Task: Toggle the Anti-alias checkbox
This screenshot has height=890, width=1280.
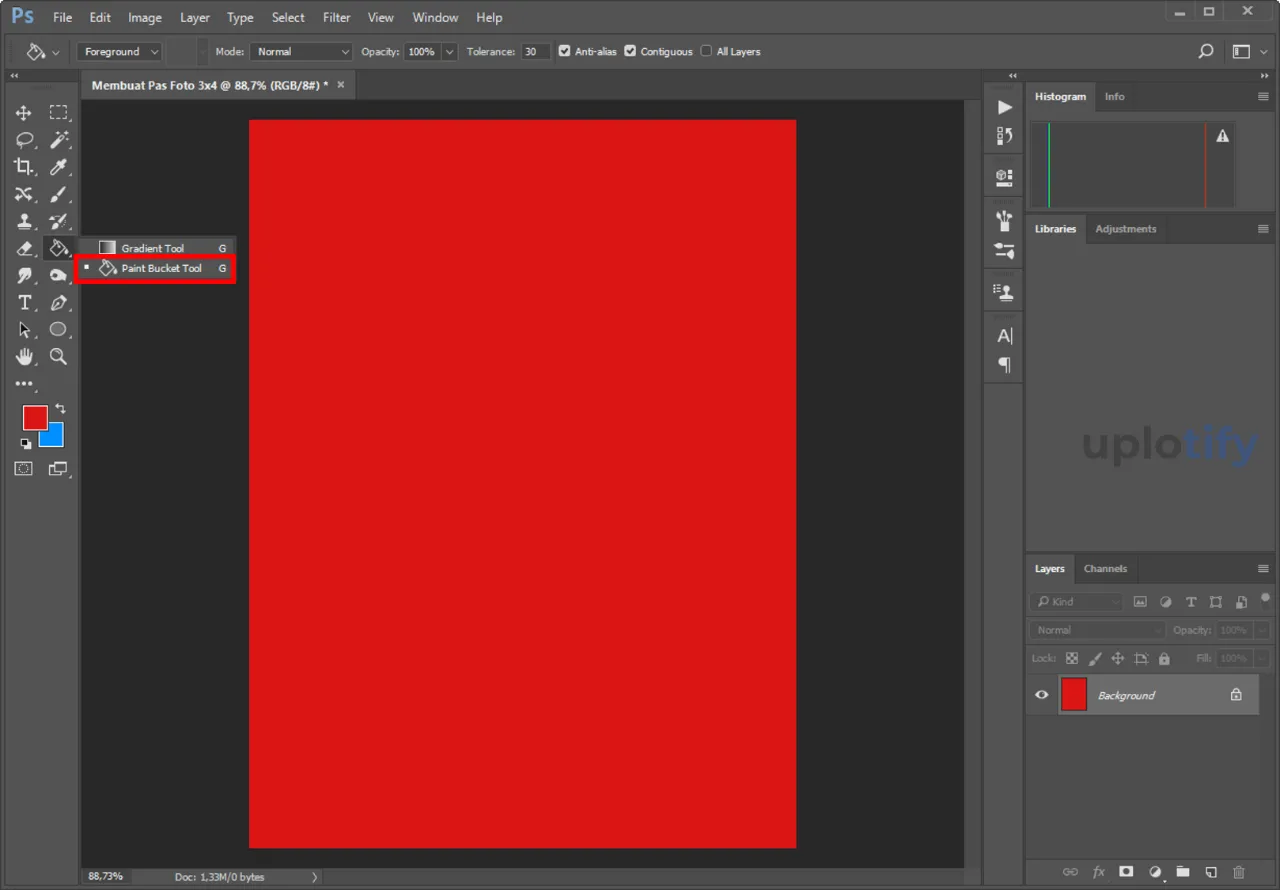Action: (565, 51)
